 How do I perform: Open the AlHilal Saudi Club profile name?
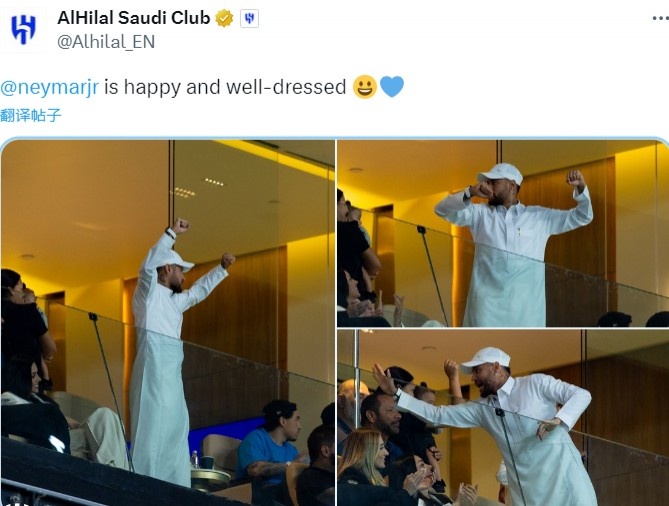(x=134, y=18)
